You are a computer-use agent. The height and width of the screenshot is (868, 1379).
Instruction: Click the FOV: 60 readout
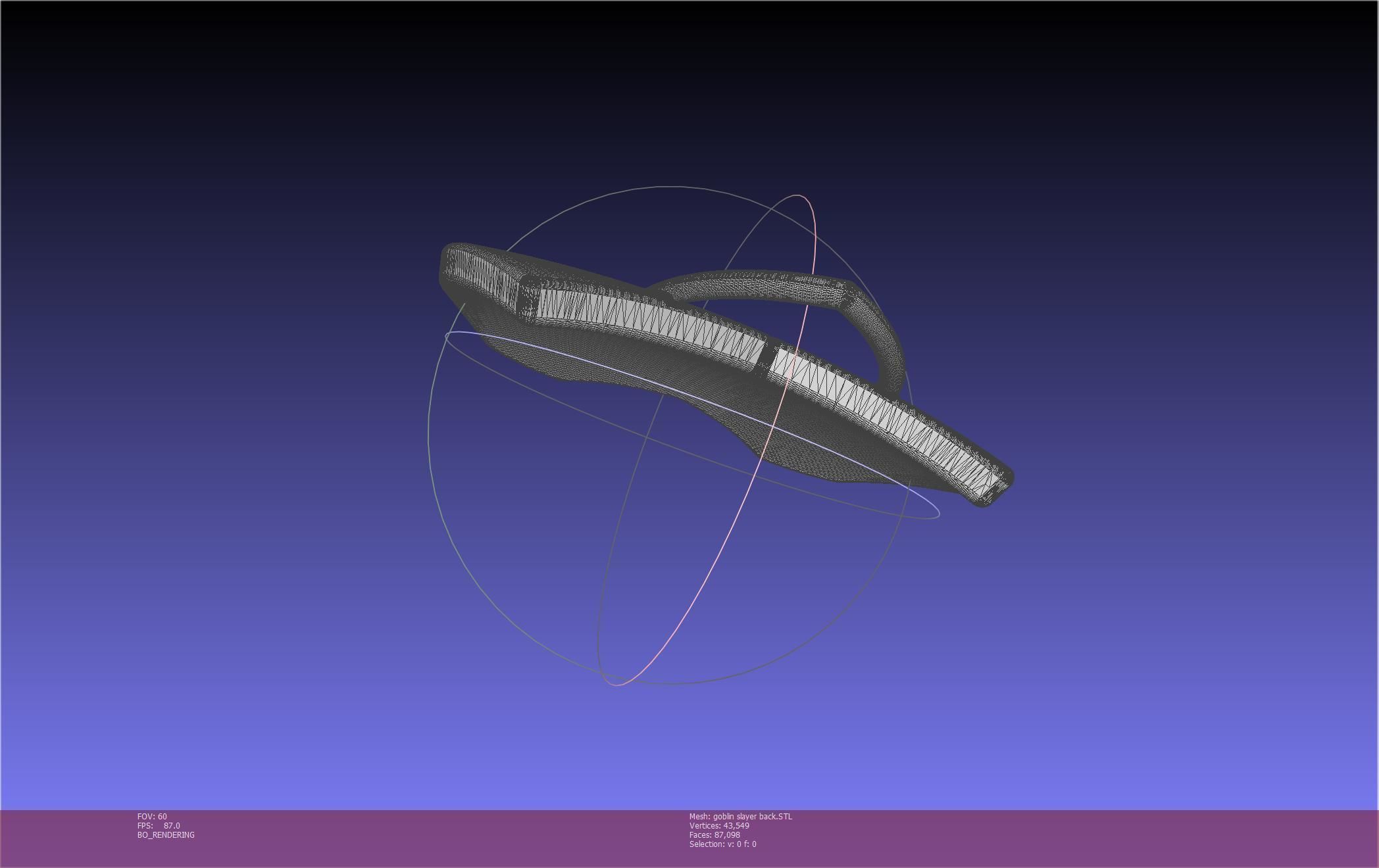(152, 817)
